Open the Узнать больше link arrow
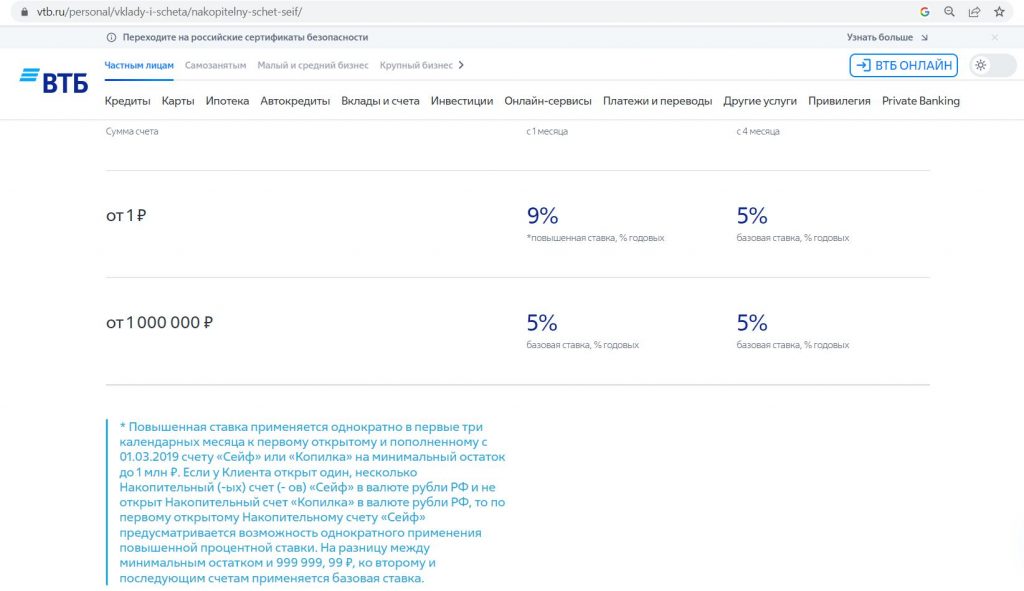The height and width of the screenshot is (591, 1024). (x=925, y=38)
